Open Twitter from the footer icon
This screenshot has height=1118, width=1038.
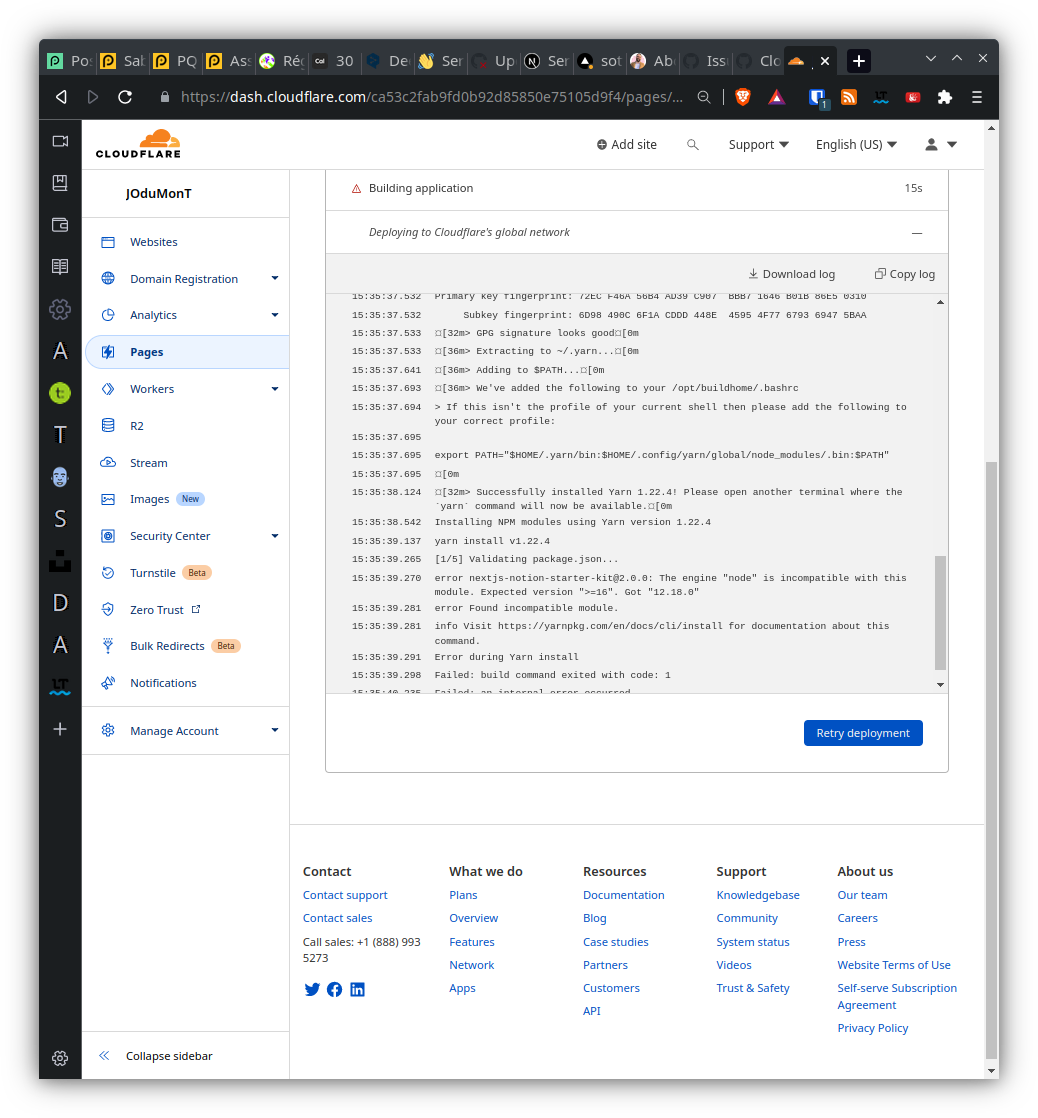point(312,989)
